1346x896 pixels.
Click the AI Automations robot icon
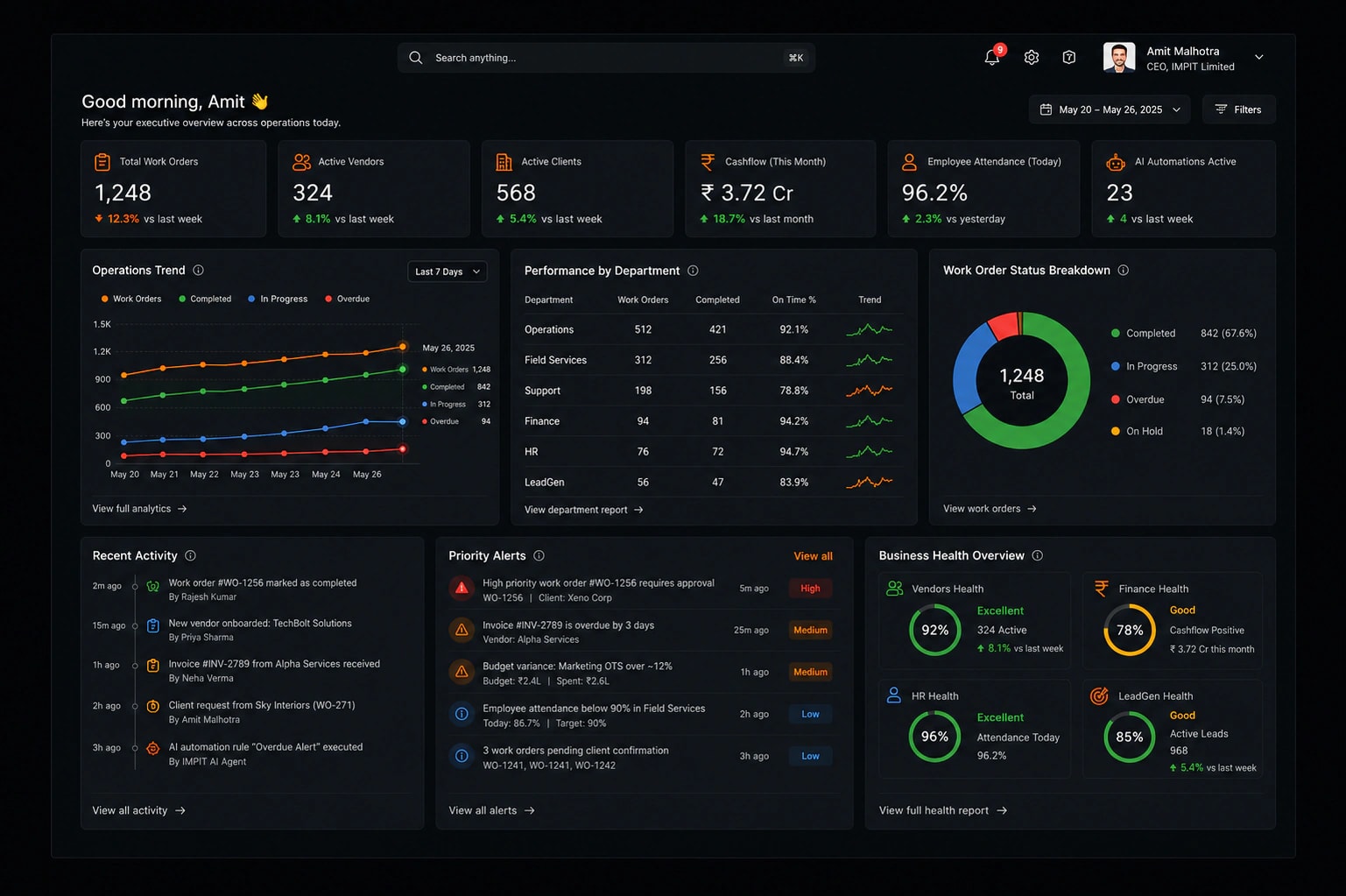(1115, 162)
